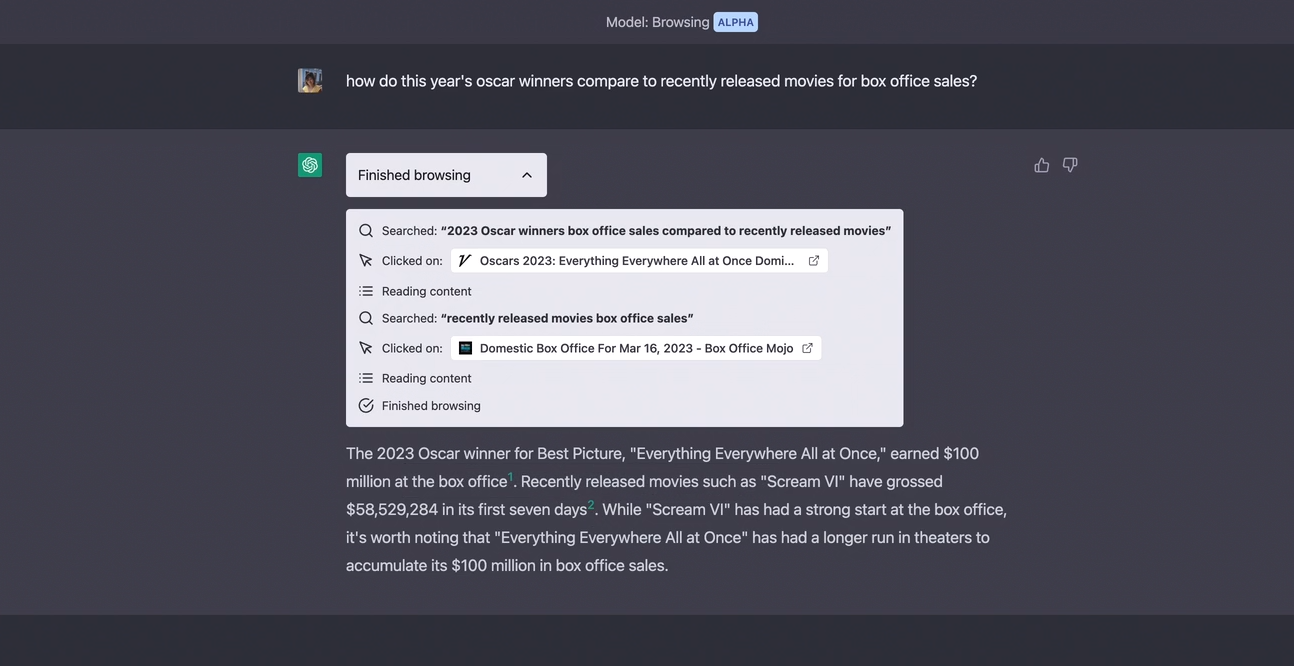This screenshot has height=666, width=1294.
Task: Open the Oscars 2023 Everything Everywhere link
Action: pos(639,261)
